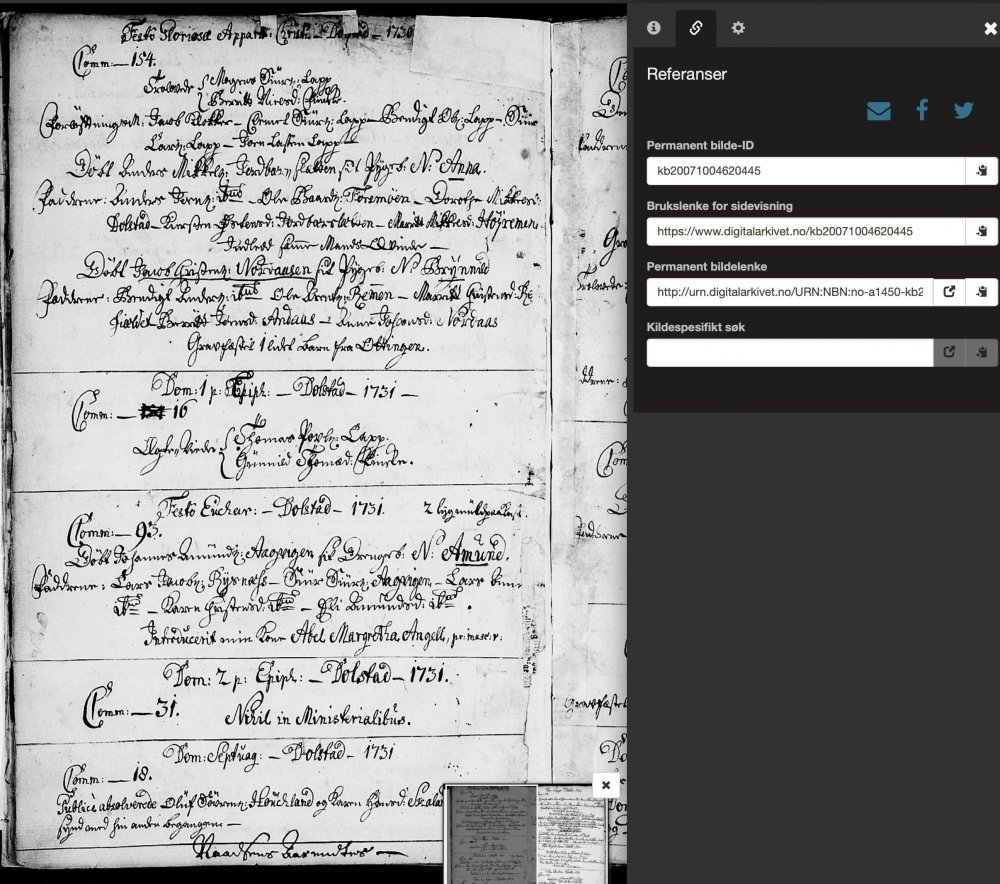Share the page via email icon

(x=878, y=111)
